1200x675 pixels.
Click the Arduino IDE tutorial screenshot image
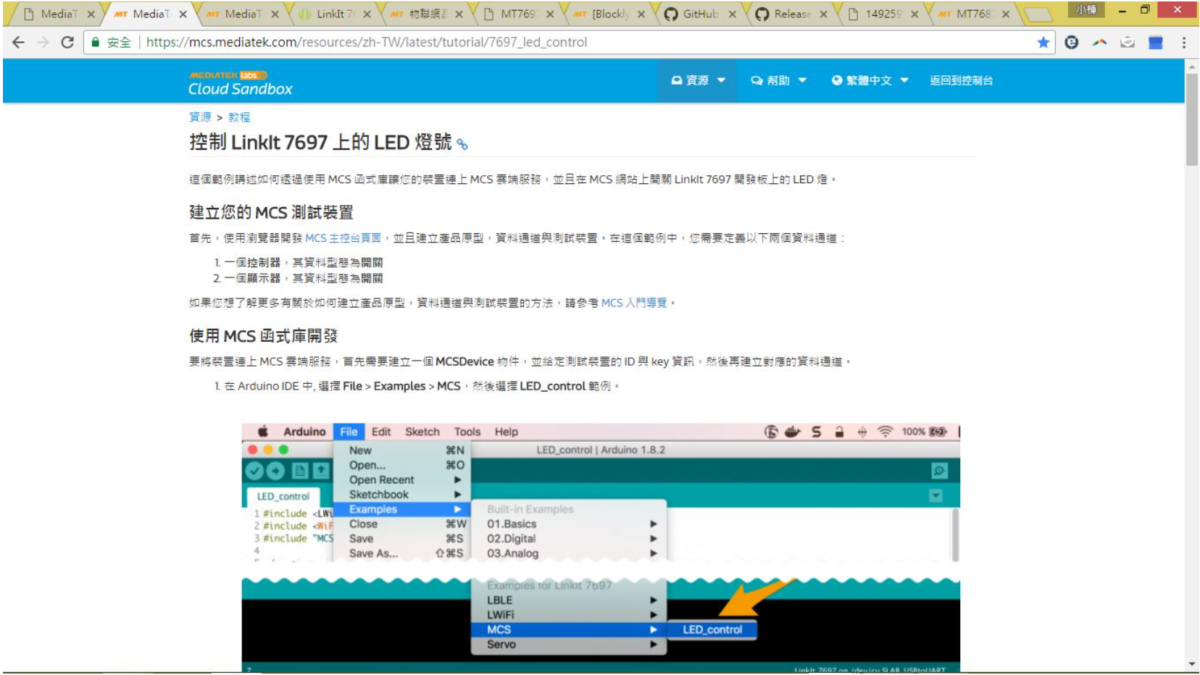coord(601,546)
